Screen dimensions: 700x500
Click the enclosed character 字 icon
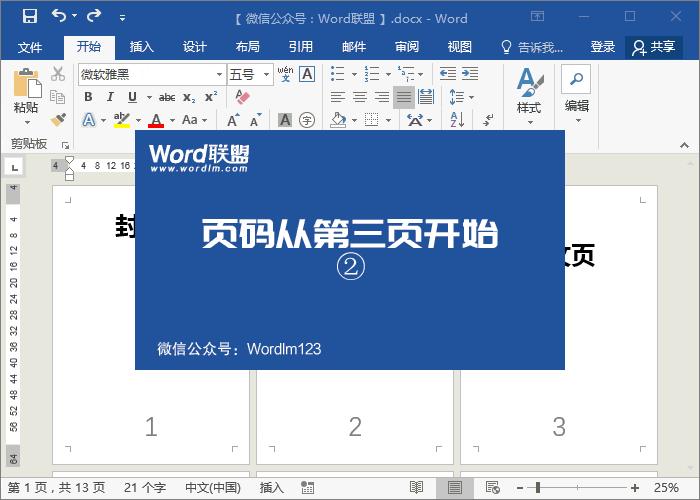pyautogui.click(x=307, y=120)
